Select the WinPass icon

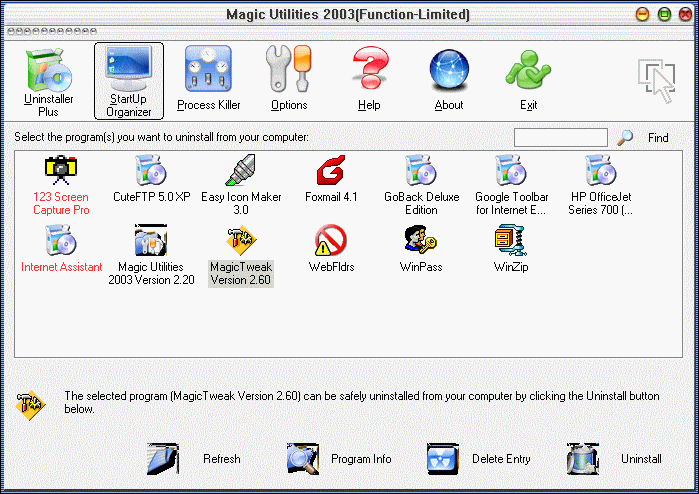point(420,240)
